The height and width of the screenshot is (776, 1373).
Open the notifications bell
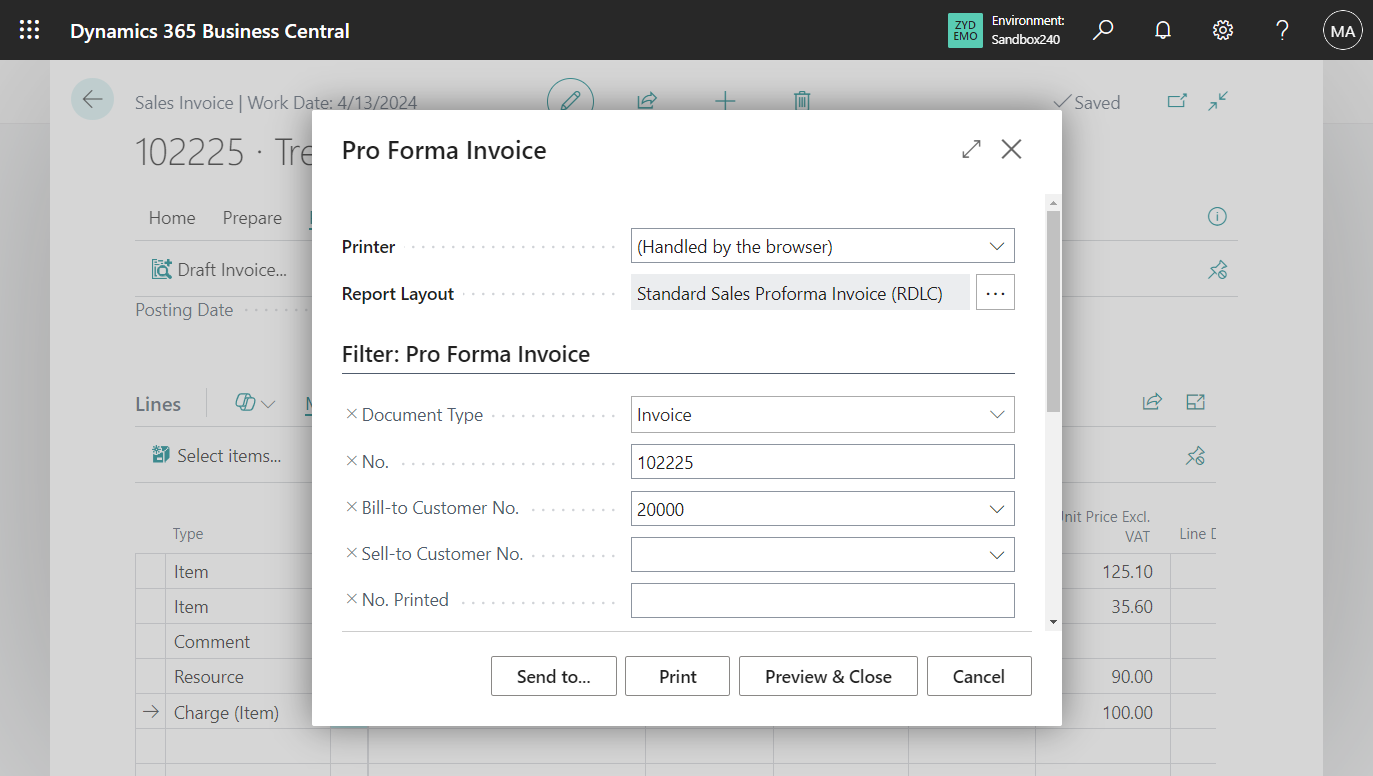[1163, 30]
